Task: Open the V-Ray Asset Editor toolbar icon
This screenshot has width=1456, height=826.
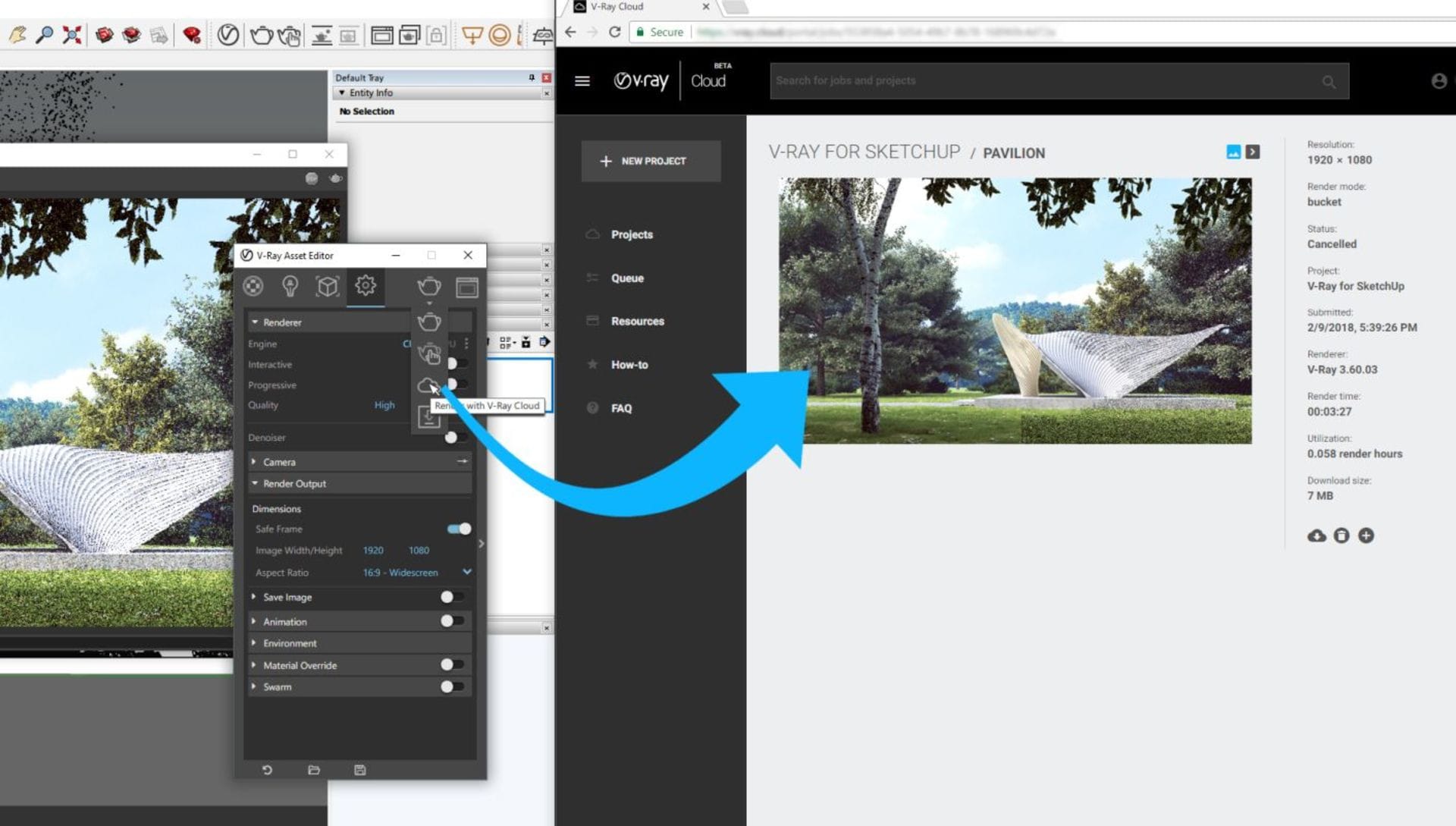Action: [x=227, y=35]
